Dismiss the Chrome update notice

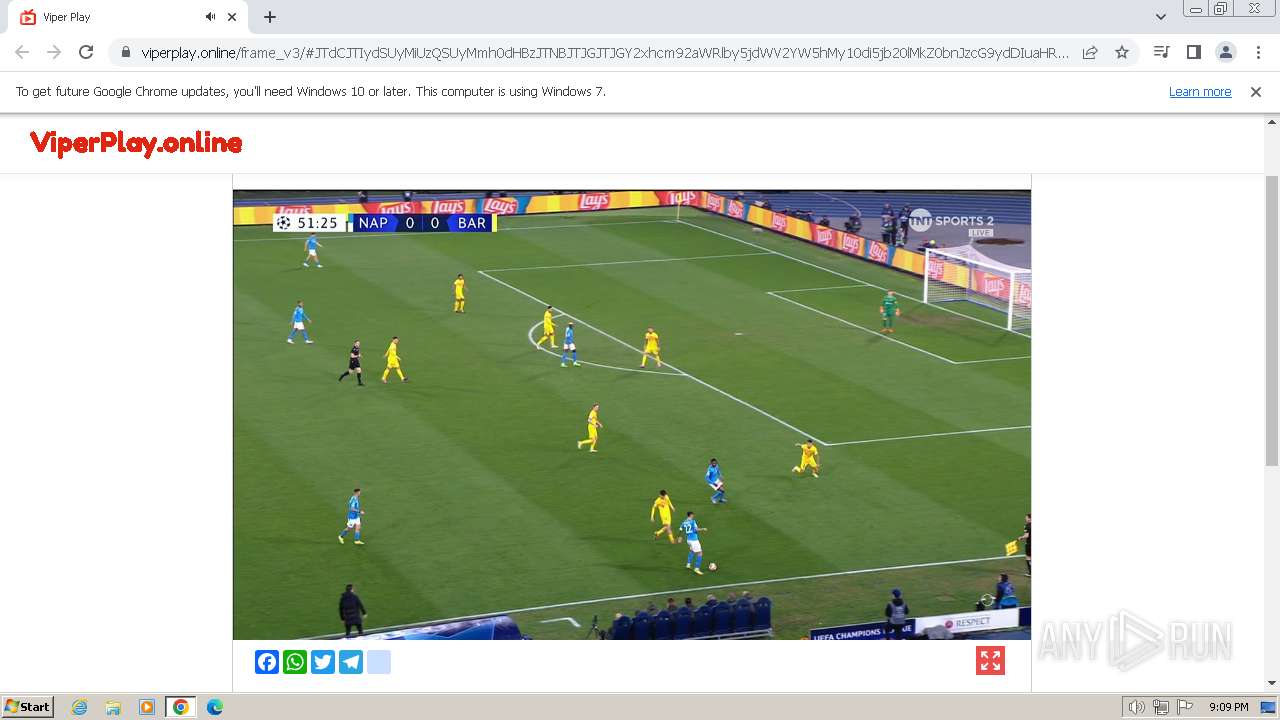tap(1256, 91)
